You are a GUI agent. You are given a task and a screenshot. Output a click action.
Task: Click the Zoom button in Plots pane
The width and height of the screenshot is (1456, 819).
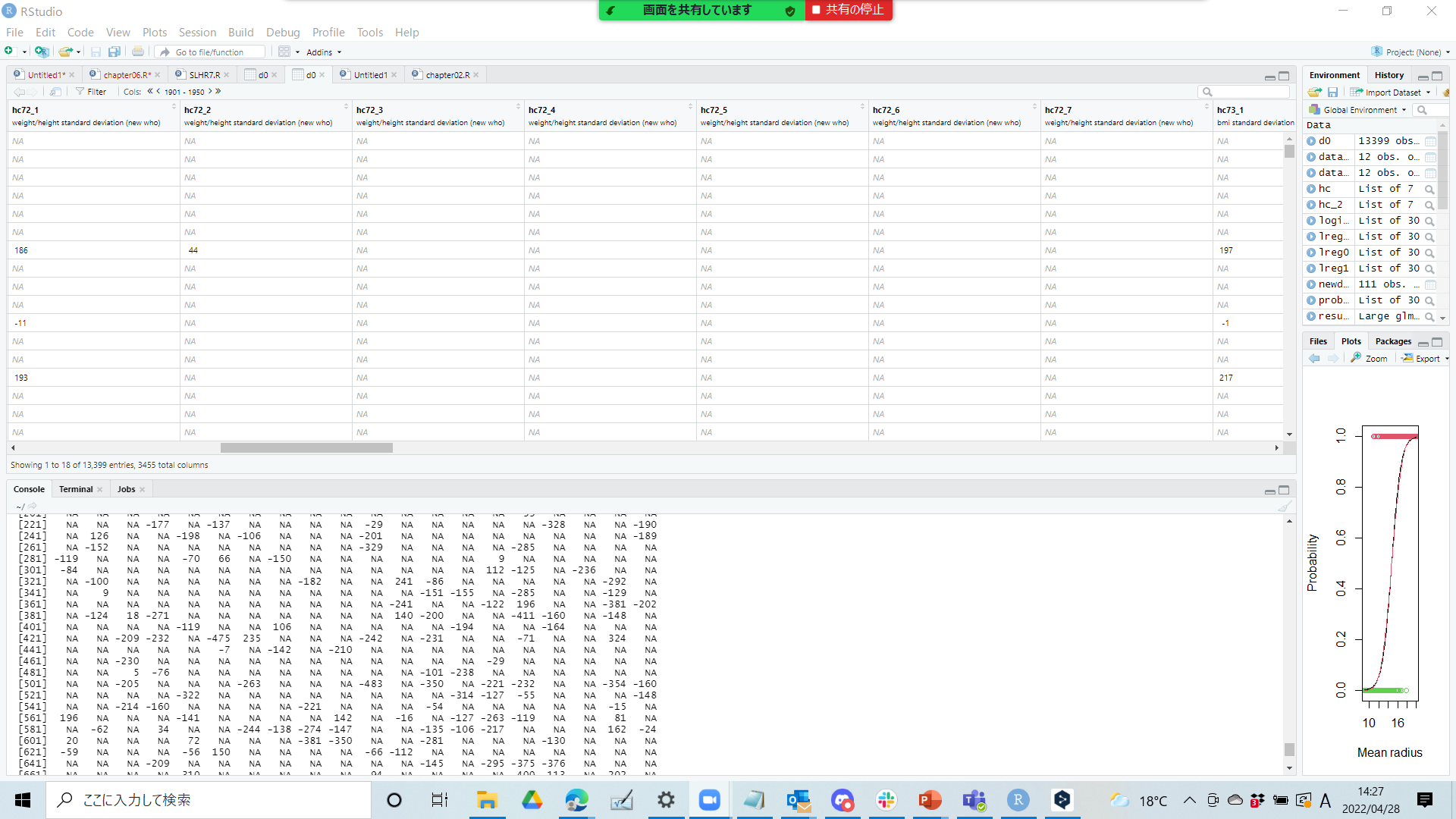point(1370,359)
